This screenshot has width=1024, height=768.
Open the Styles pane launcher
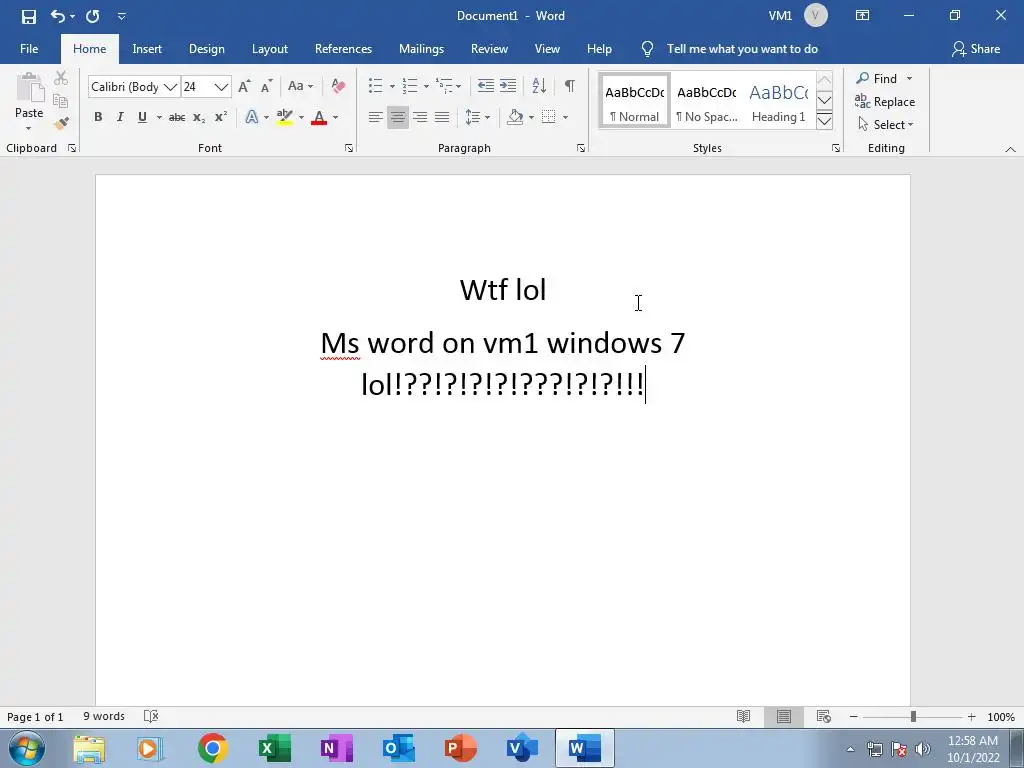836,148
